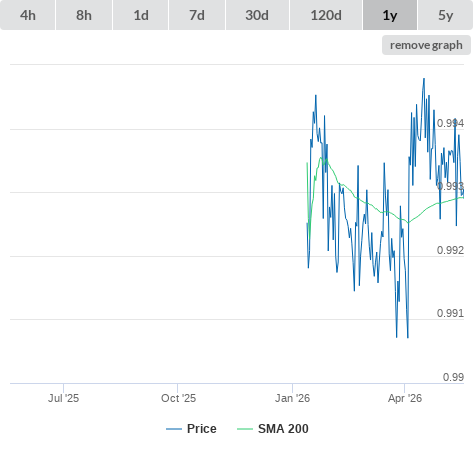
Task: Click the green SMA 200 line swatch
Action: [x=245, y=429]
